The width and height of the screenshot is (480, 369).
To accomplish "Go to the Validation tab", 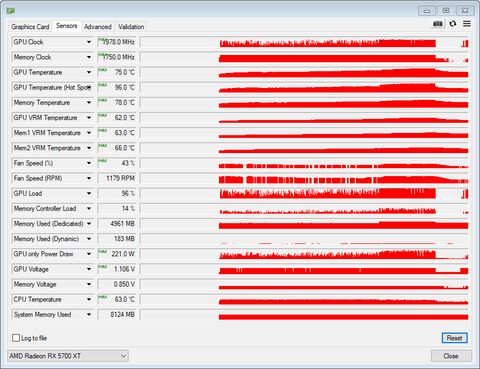I will pos(131,27).
